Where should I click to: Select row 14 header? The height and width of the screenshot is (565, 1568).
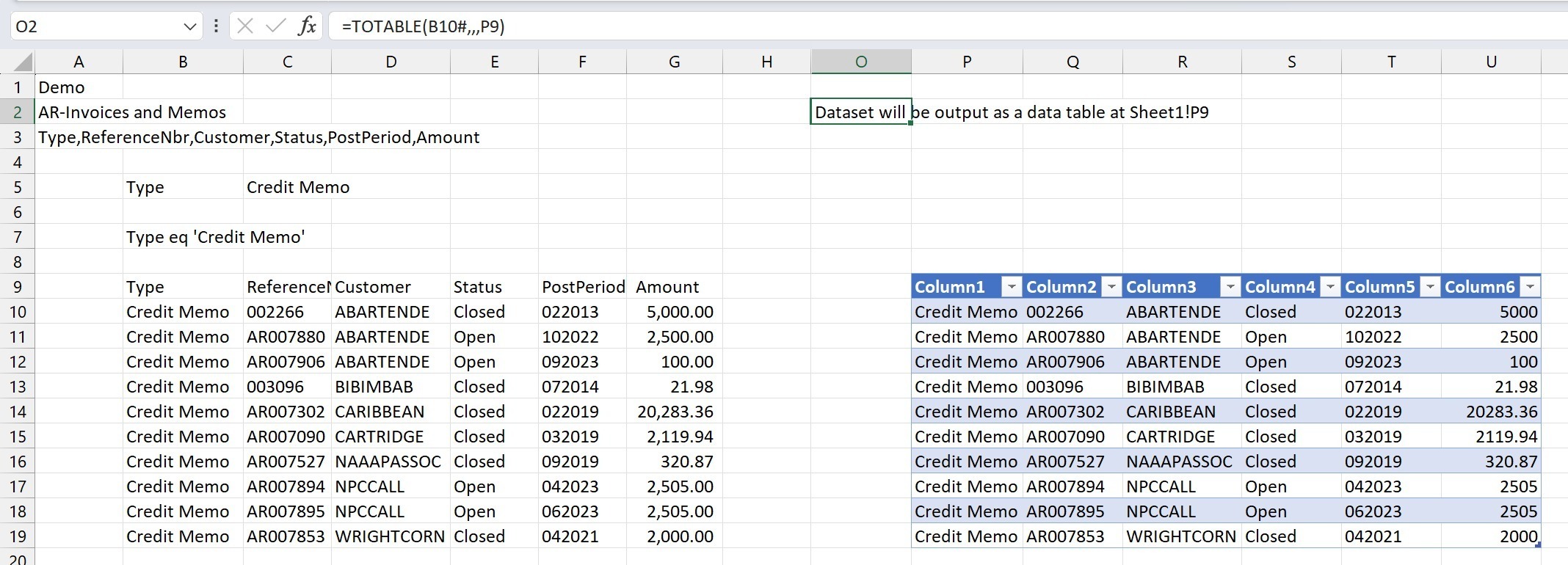pyautogui.click(x=18, y=412)
